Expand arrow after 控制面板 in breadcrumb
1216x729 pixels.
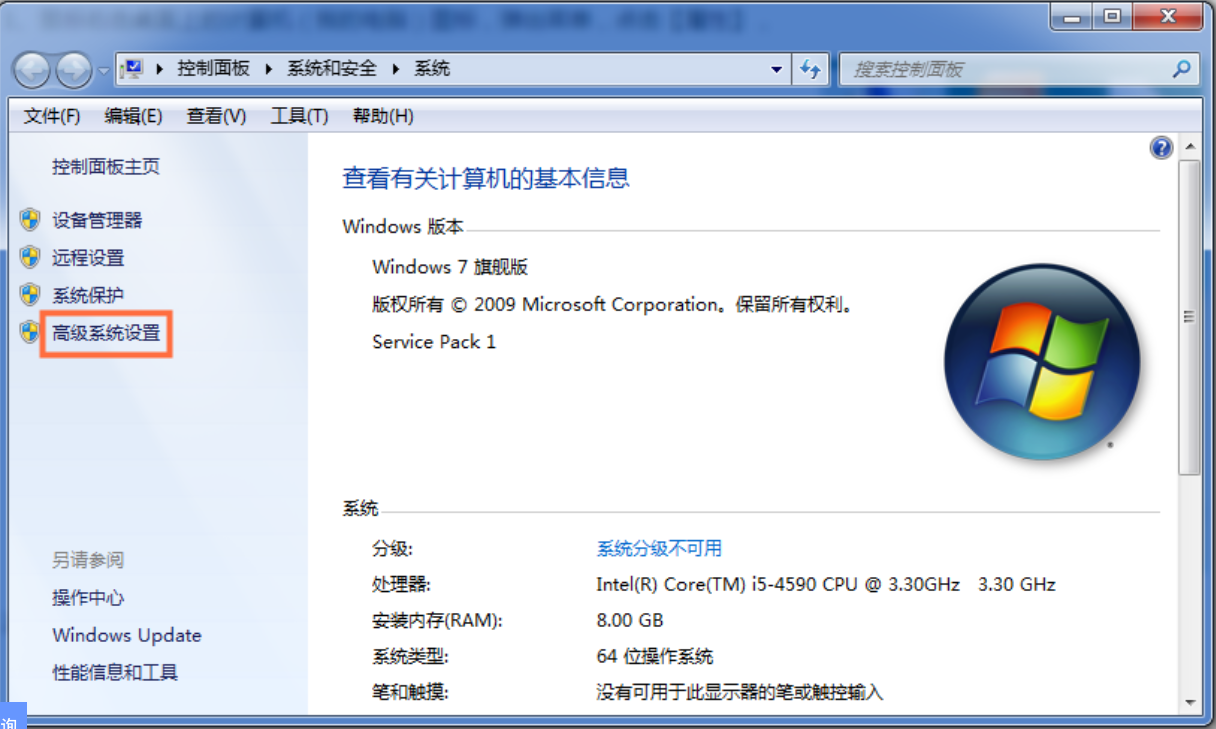268,69
